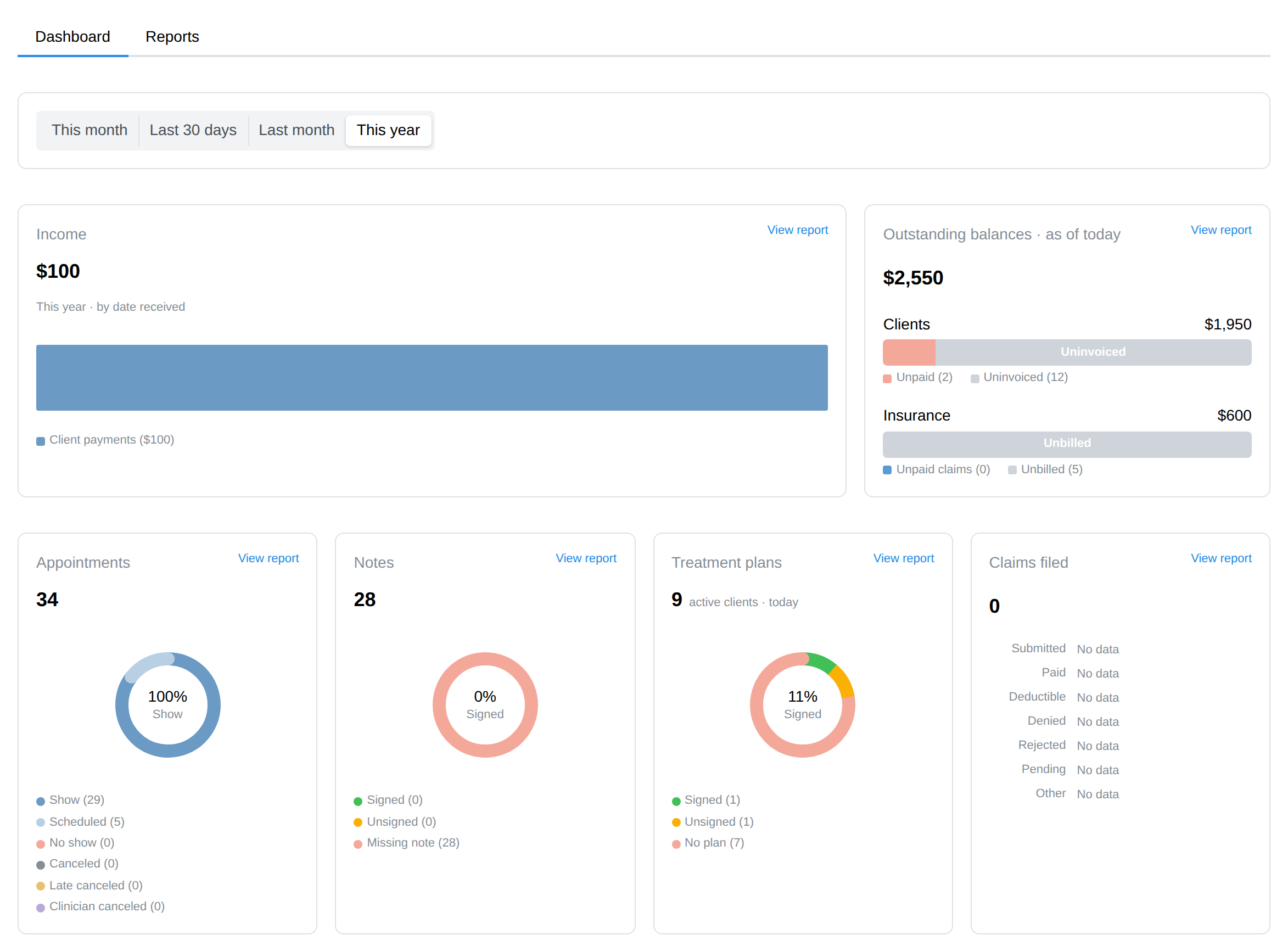Open View report for Appointments

(x=268, y=558)
